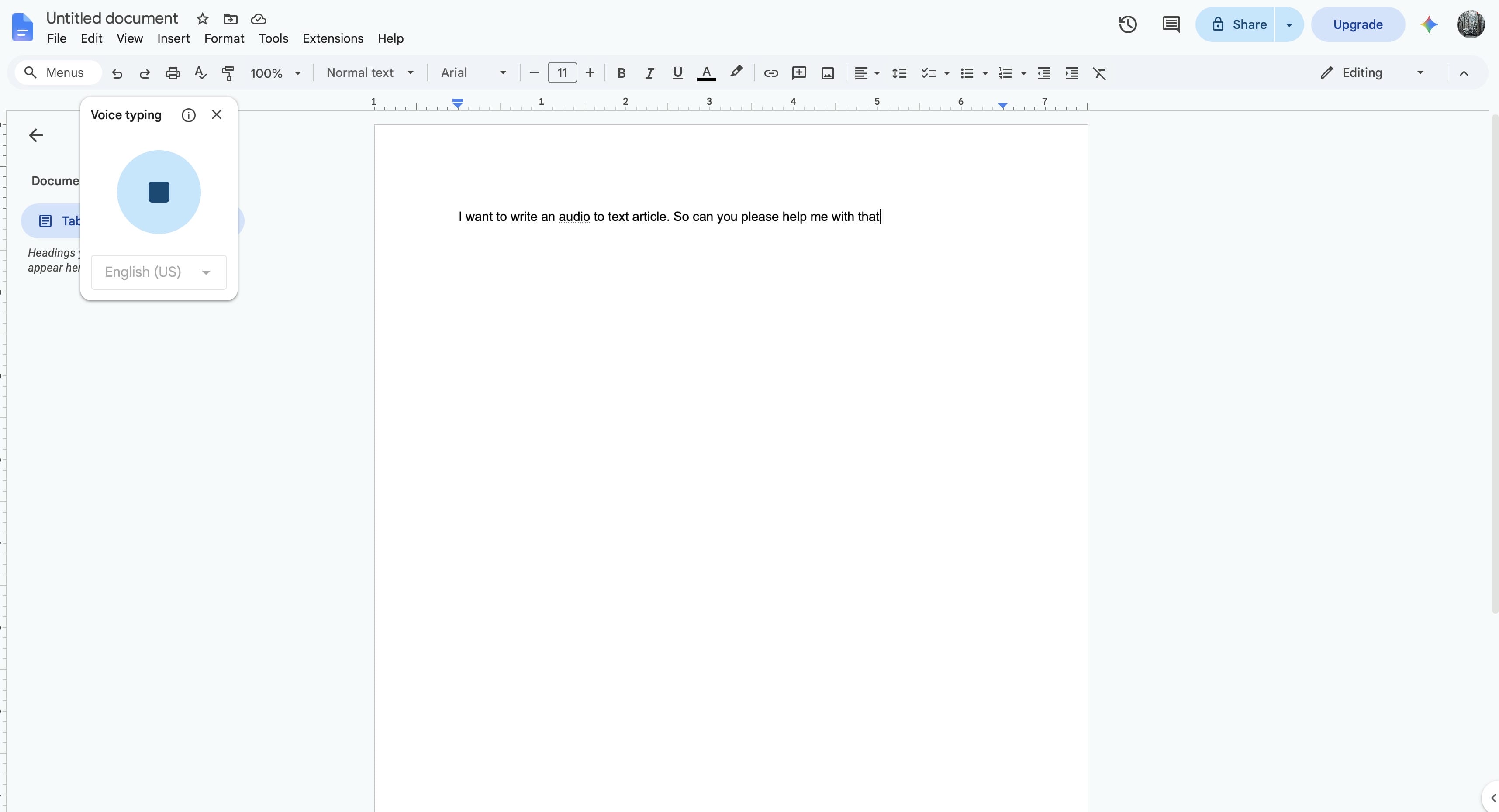Rename the Untitled document title
Viewport: 1499px width, 812px height.
click(112, 19)
